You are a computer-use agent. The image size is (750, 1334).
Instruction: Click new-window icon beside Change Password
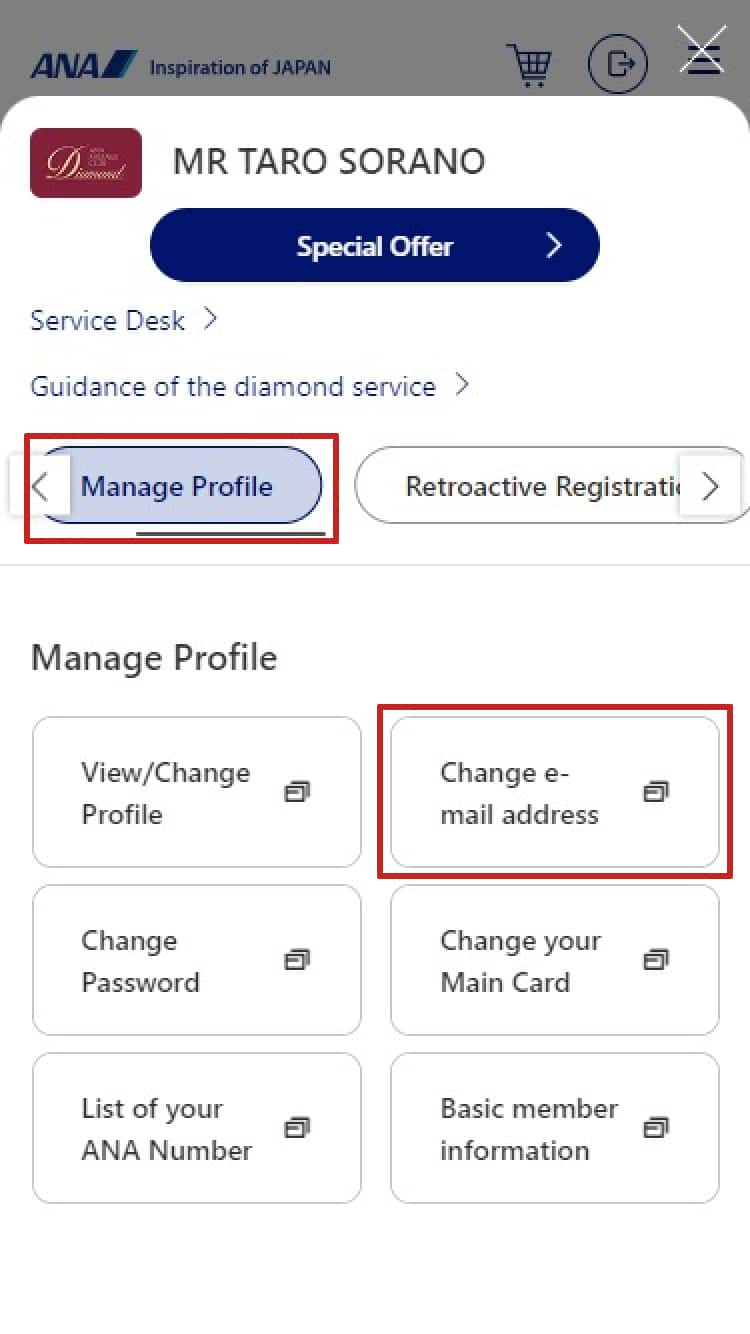pyautogui.click(x=297, y=960)
